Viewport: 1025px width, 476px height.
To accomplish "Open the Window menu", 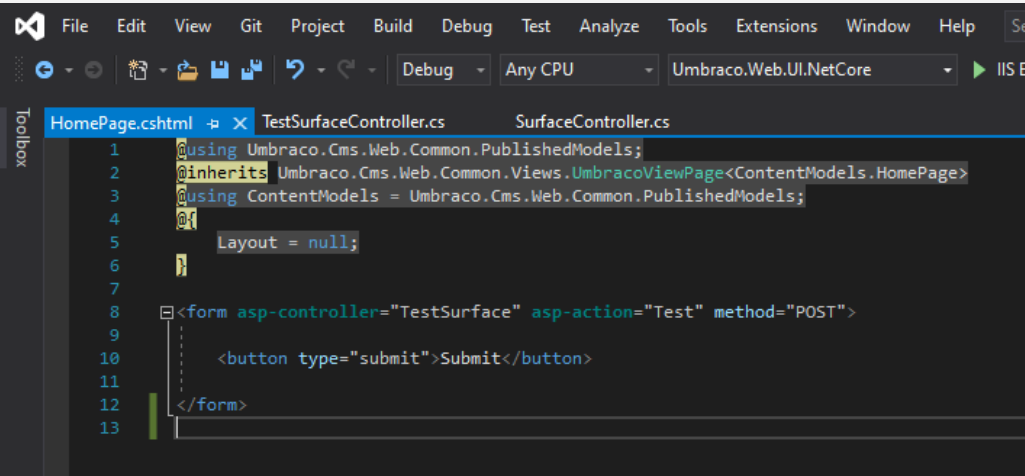I will click(878, 27).
